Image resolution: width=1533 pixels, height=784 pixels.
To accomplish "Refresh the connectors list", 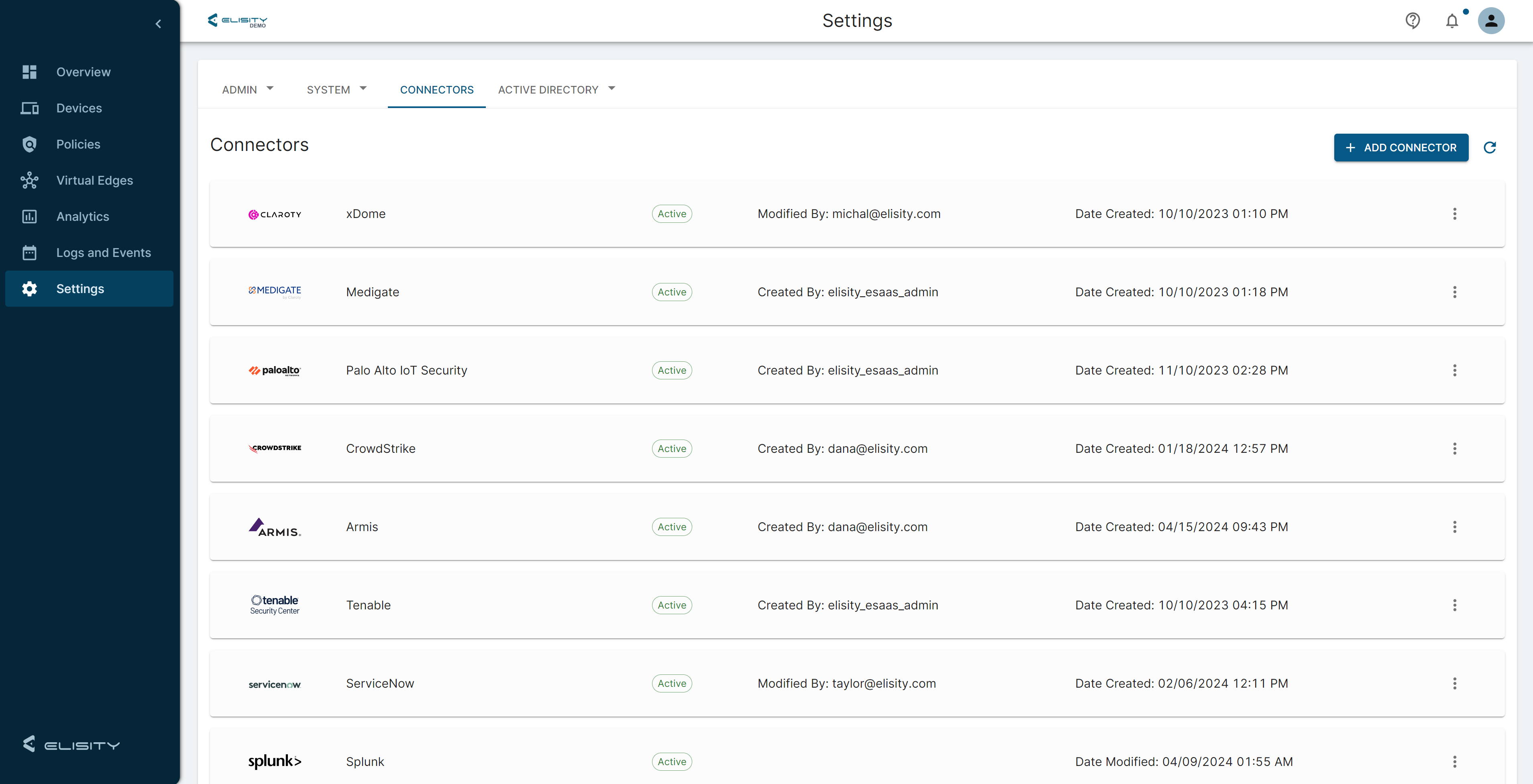I will pyautogui.click(x=1490, y=147).
